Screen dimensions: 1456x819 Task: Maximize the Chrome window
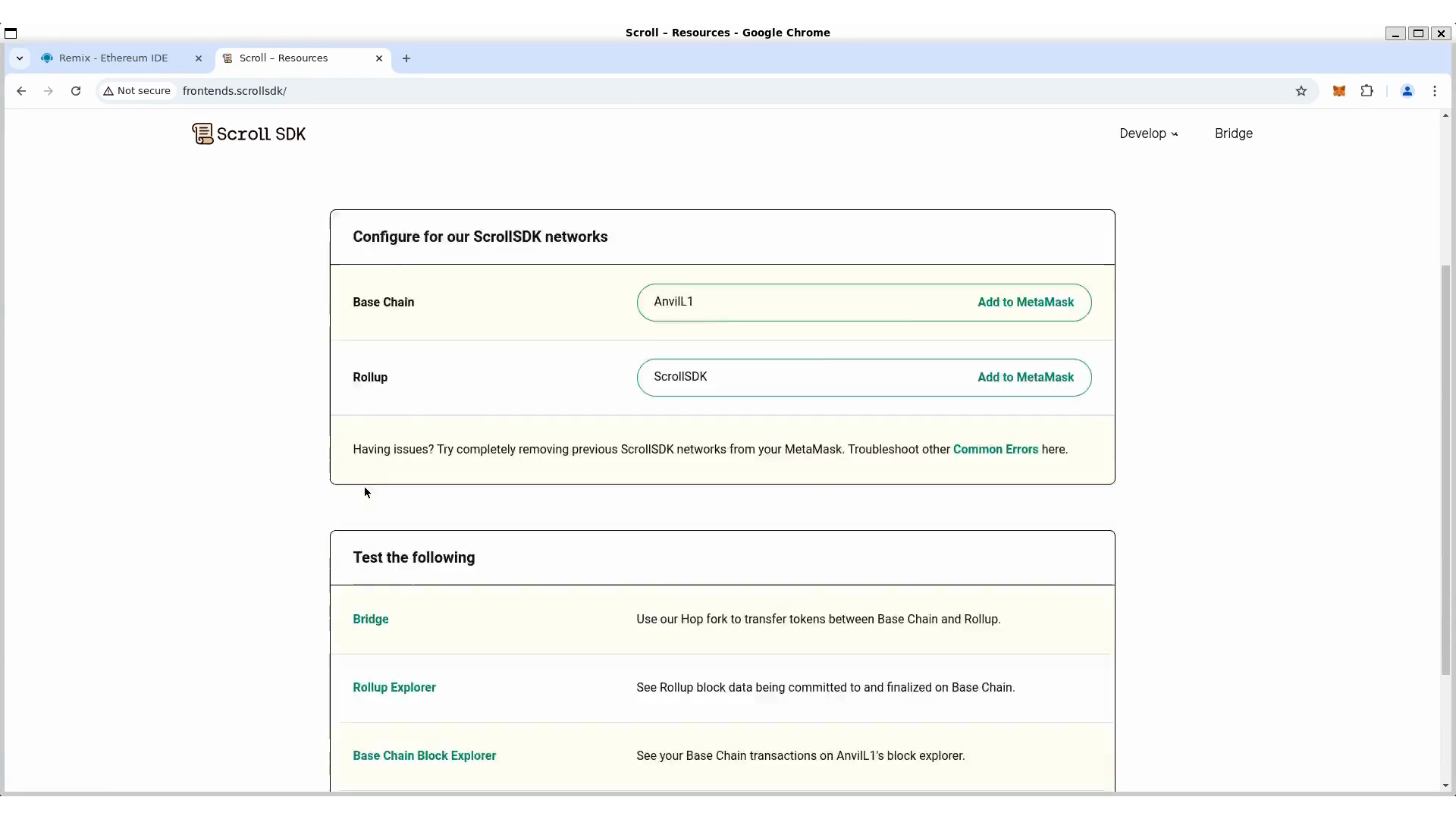[x=1418, y=33]
